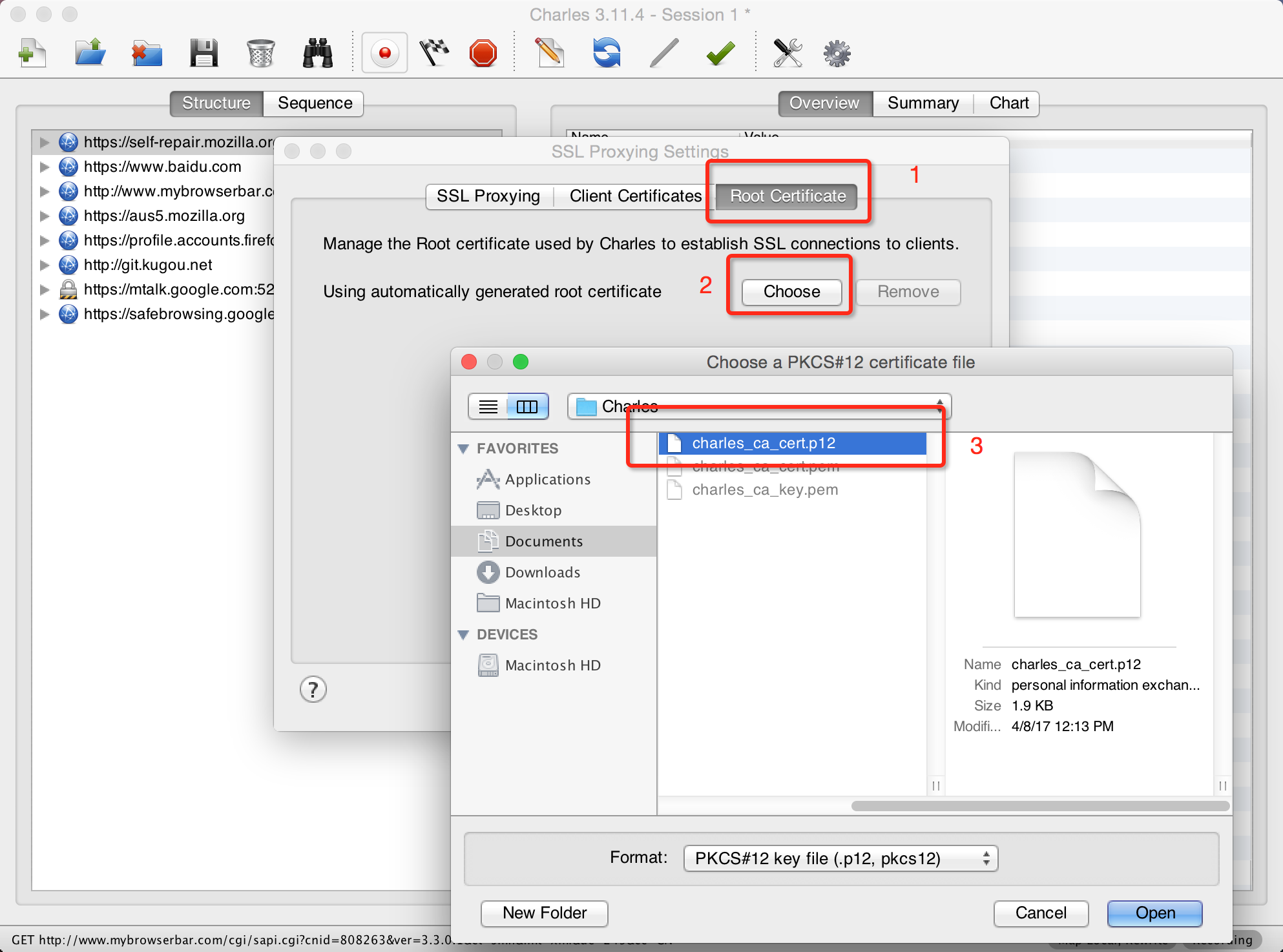Image resolution: width=1283 pixels, height=952 pixels.
Task: Click the Choose root certificate button
Action: (x=791, y=292)
